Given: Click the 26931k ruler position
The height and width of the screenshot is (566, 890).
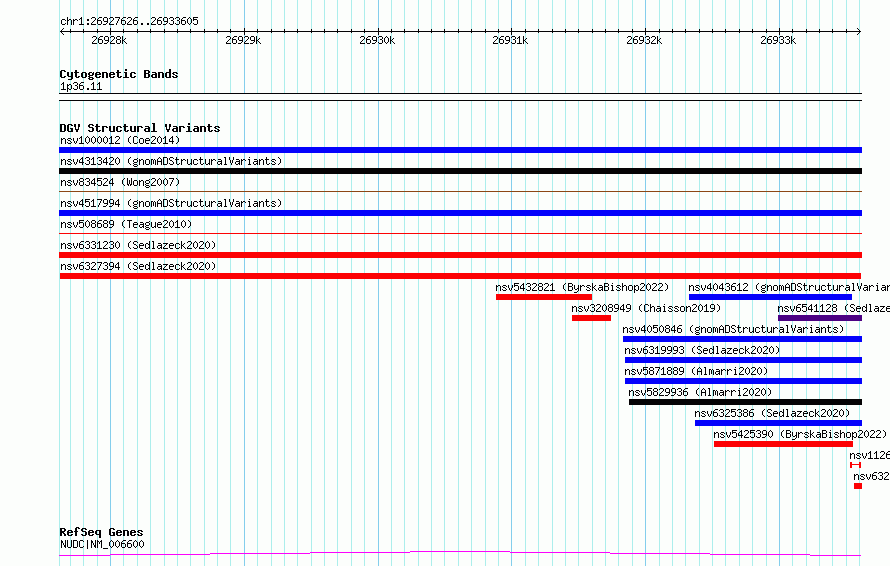Looking at the screenshot, I should 510,40.
